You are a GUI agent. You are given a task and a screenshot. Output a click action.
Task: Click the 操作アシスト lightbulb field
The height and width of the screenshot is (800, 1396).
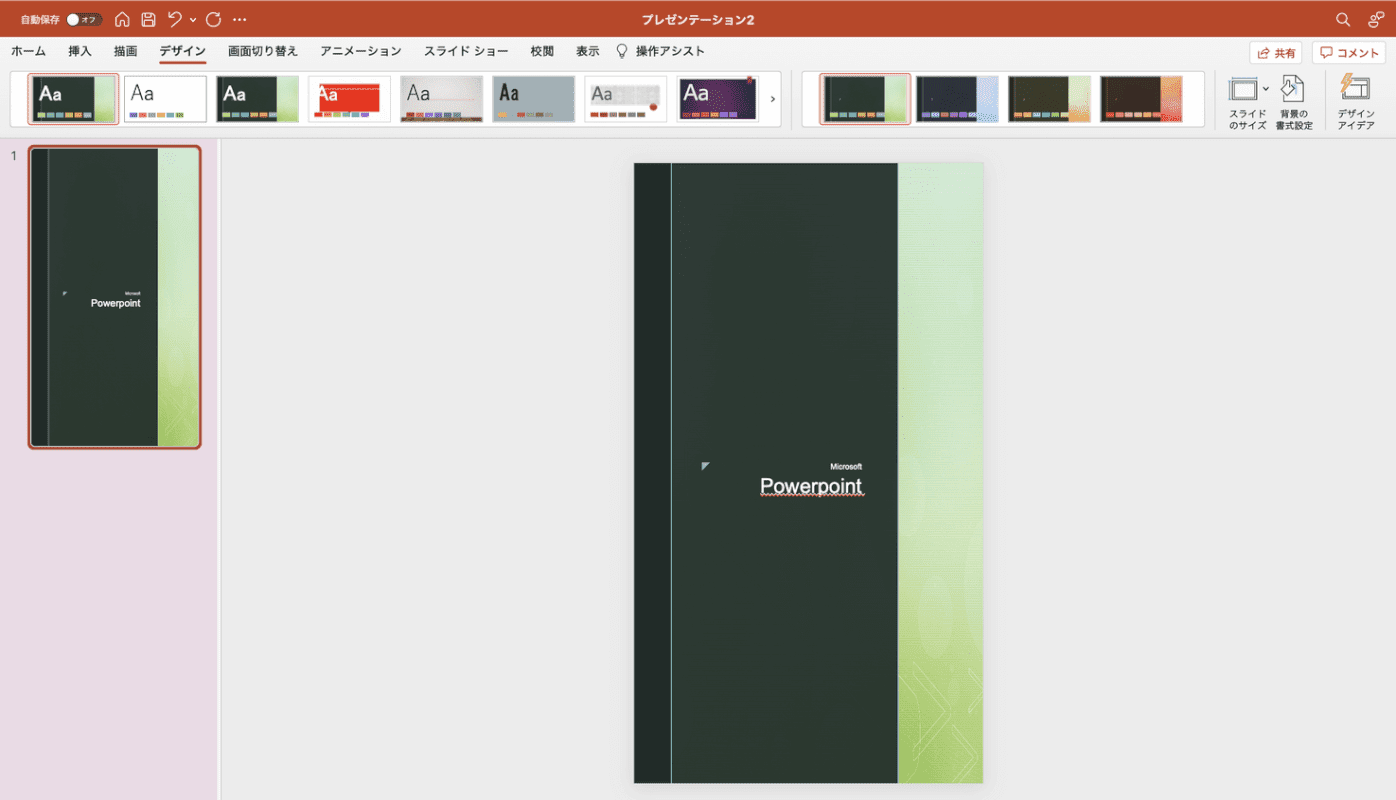660,51
